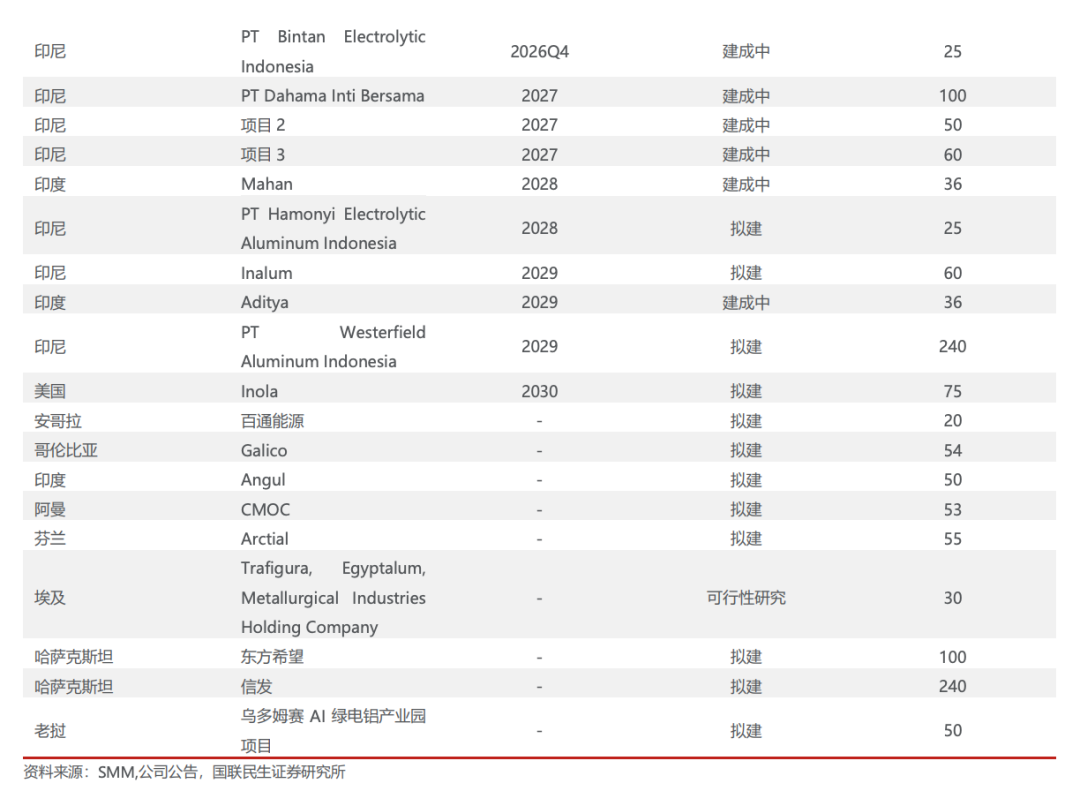Image resolution: width=1080 pixels, height=806 pixels.
Task: Click the 资料来源 source footnote text
Action: [185, 772]
